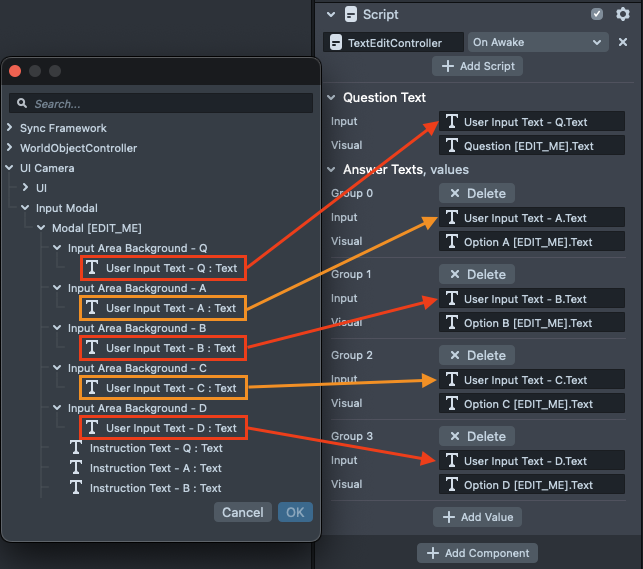
Task: Select the Sync Framework label
Action: pyautogui.click(x=63, y=128)
